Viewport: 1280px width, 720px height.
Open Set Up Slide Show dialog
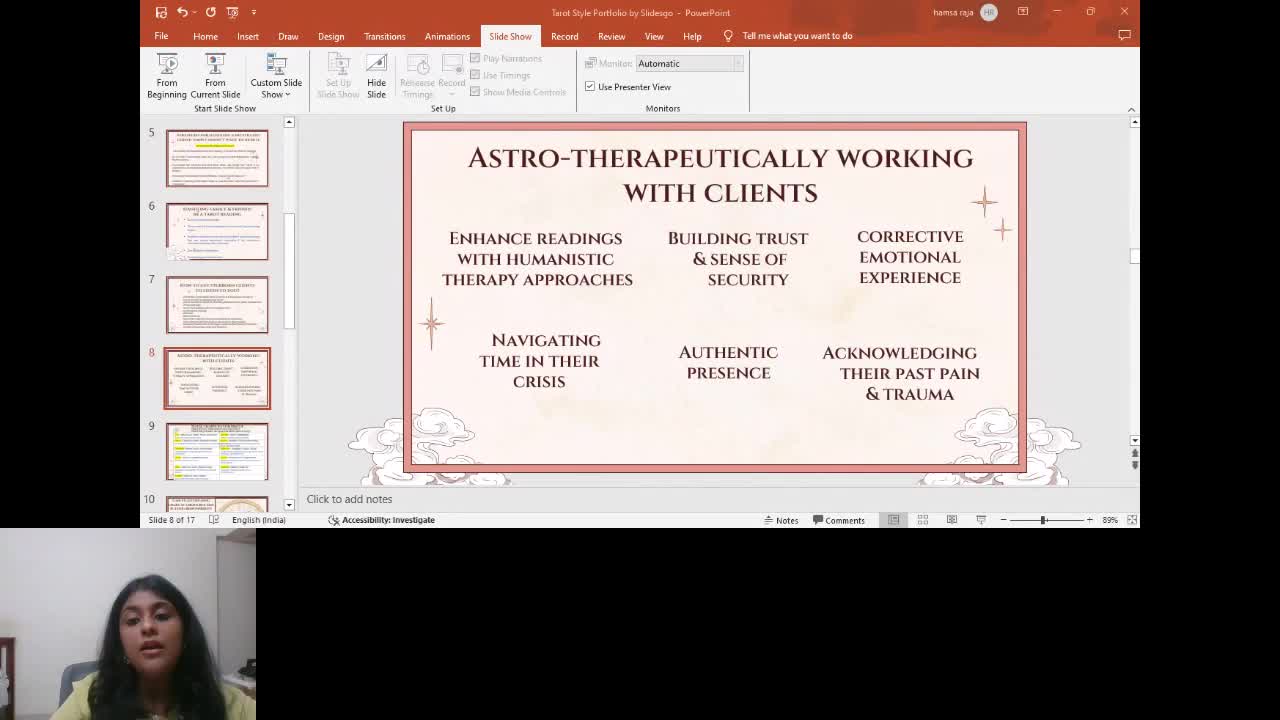pyautogui.click(x=338, y=76)
